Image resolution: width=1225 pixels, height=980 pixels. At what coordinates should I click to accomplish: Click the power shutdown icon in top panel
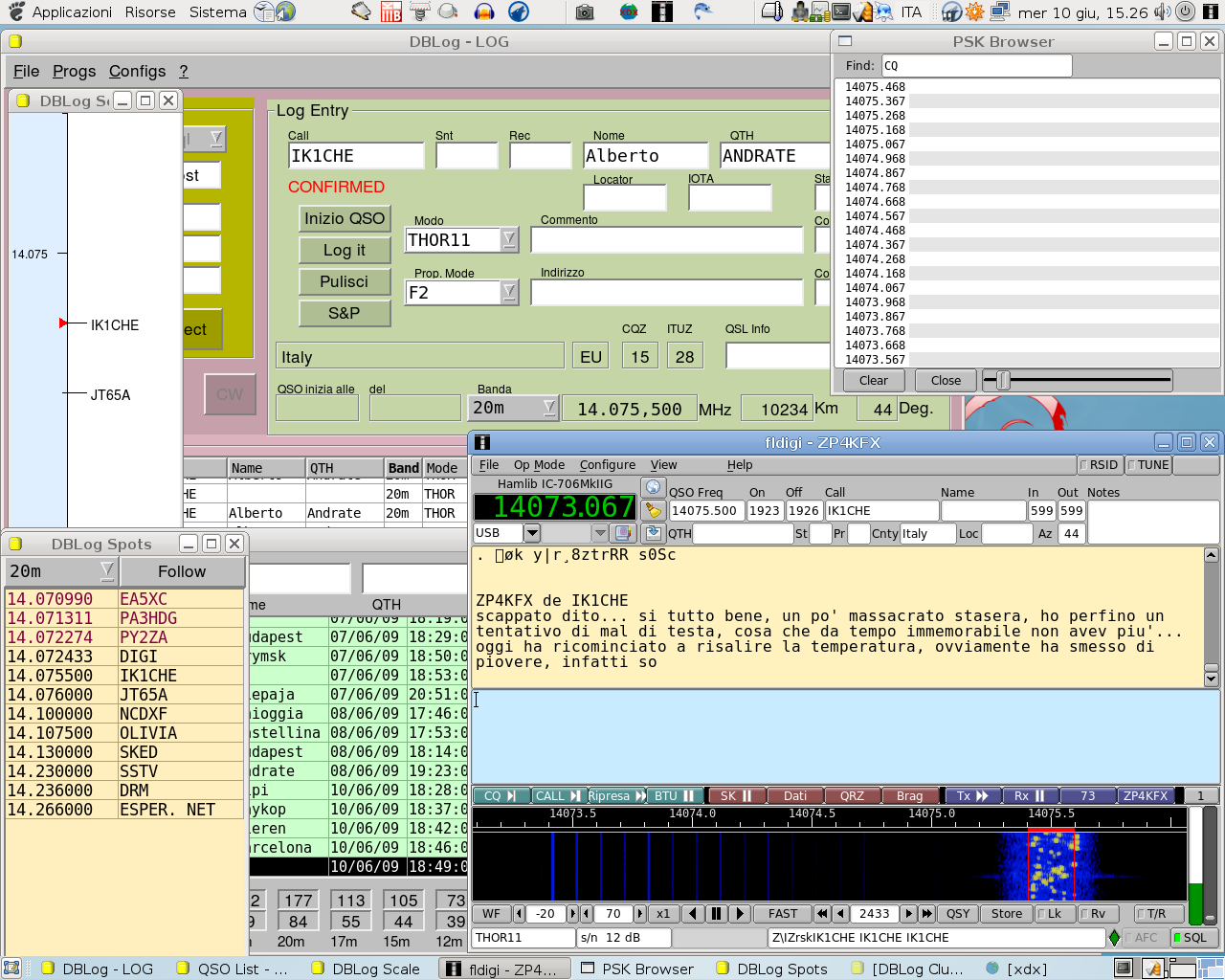click(1185, 12)
